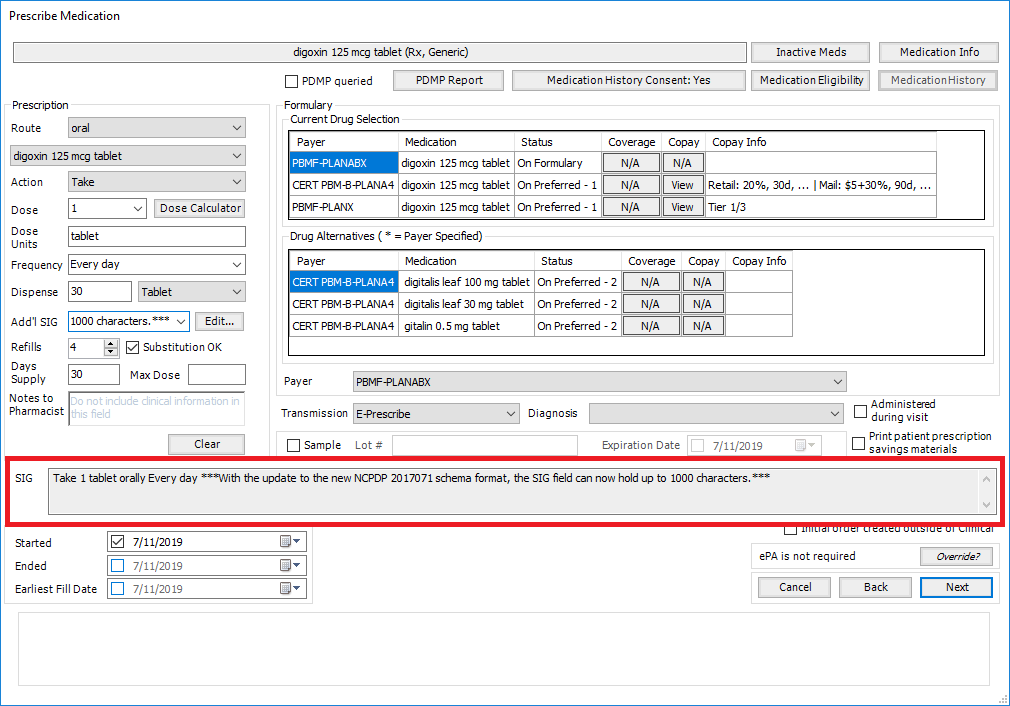1010x706 pixels.
Task: Open the Payer dropdown showing PBMF-PLANABX
Action: [x=599, y=382]
